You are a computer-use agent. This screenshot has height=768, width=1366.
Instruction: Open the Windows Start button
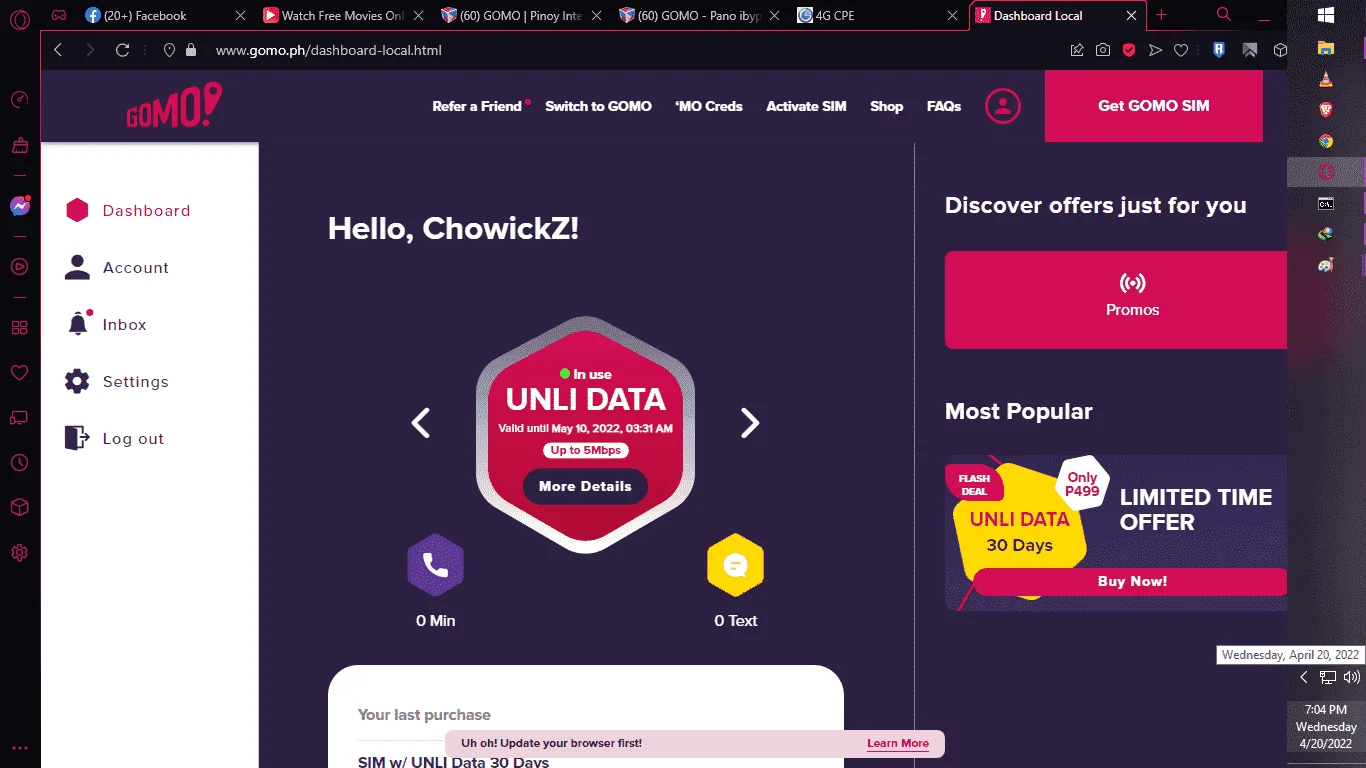pos(1326,15)
